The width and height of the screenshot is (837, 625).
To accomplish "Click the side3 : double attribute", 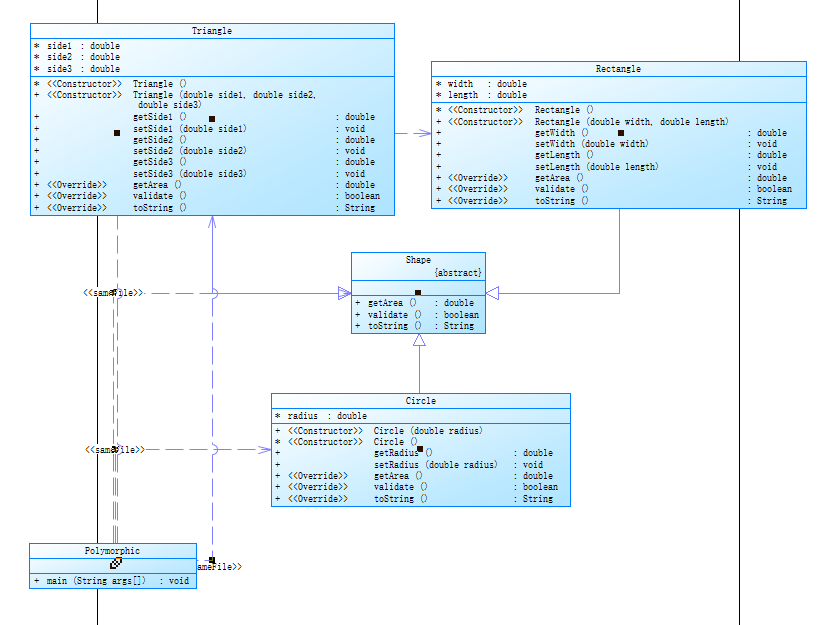I will 83,69.
